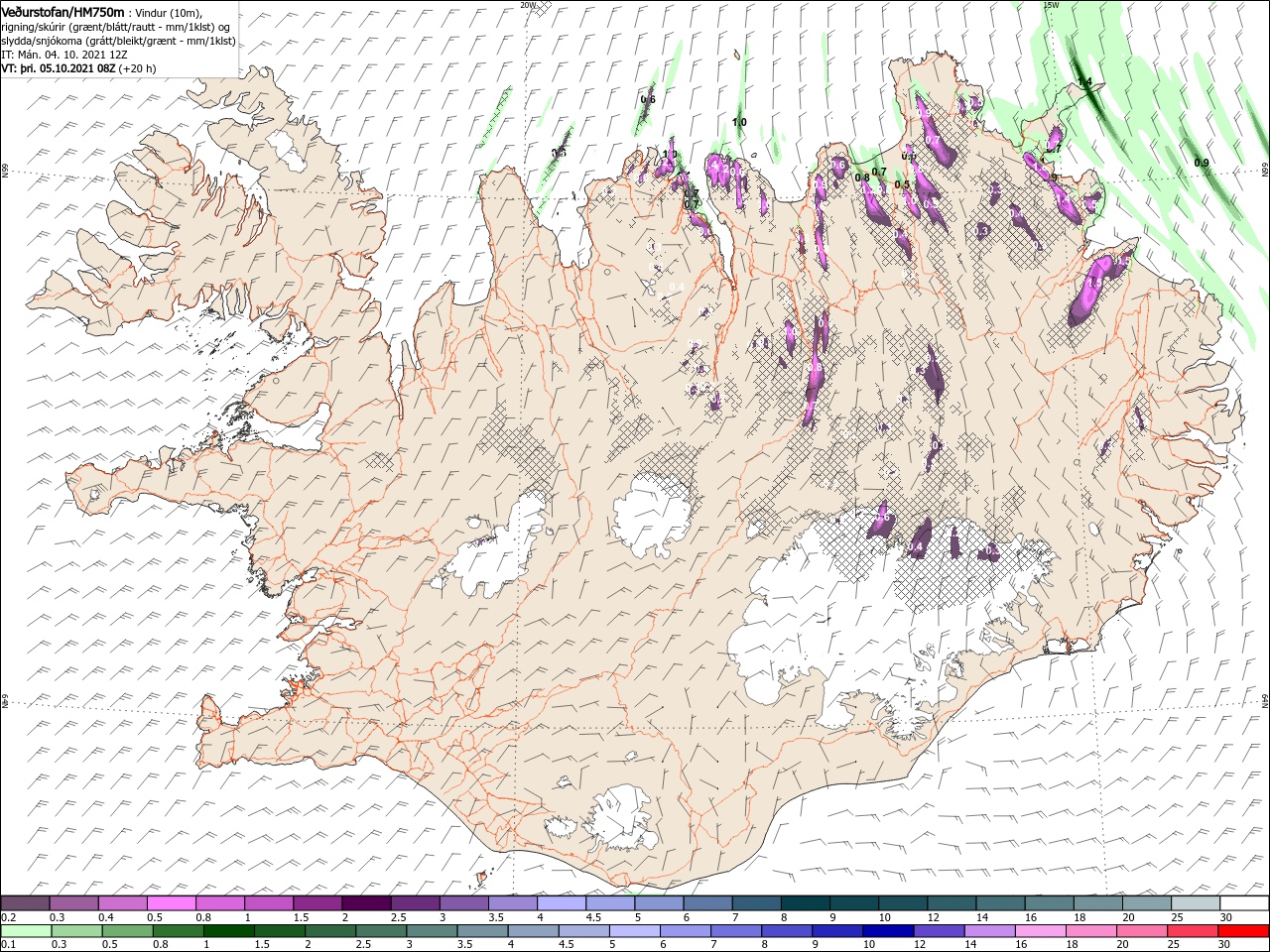
Task: Click the '0.9' value over the eastern sea
Action: [x=1202, y=163]
